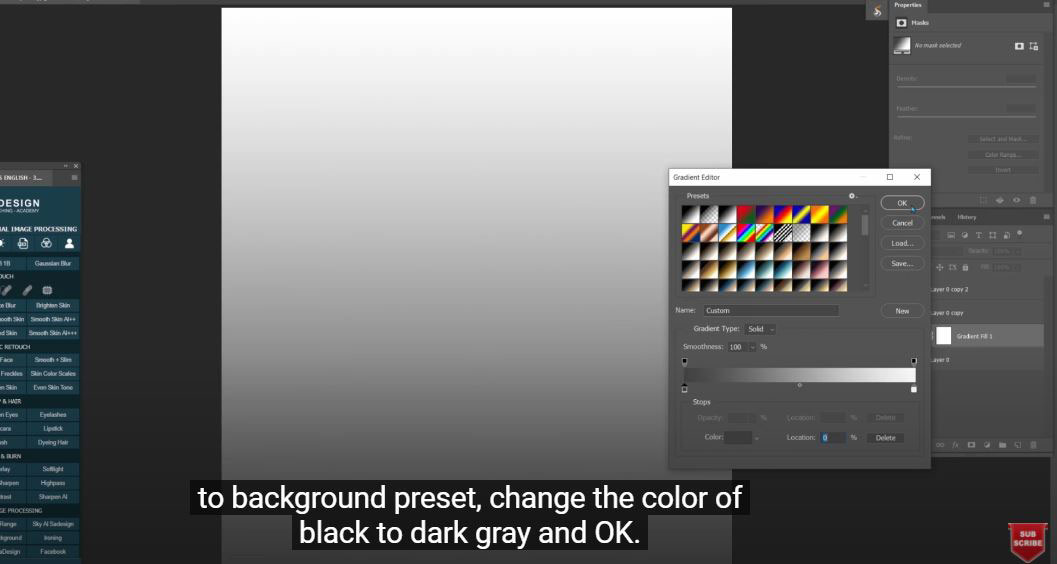Click the Color Range button
This screenshot has height=564, width=1057.
(1003, 155)
